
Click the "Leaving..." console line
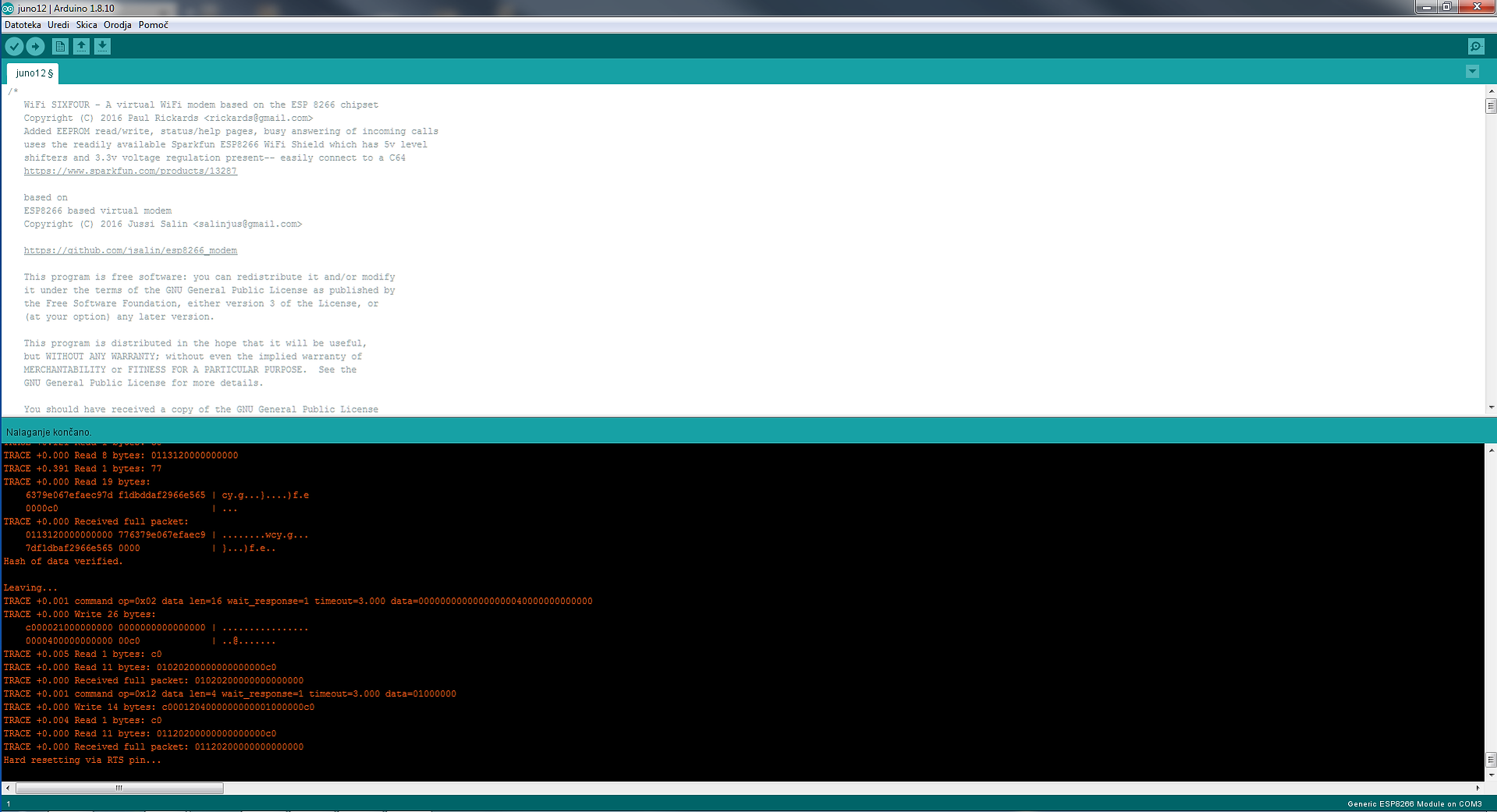pos(30,587)
